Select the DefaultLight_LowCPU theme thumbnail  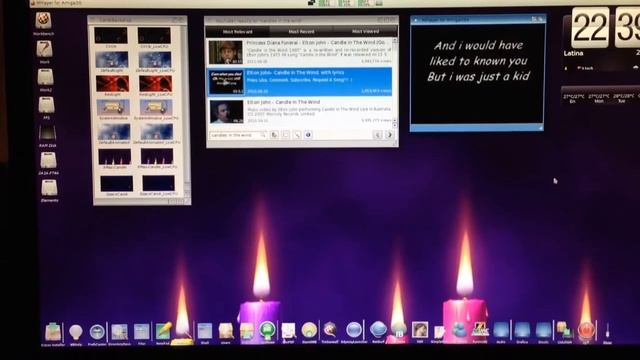coord(155,60)
